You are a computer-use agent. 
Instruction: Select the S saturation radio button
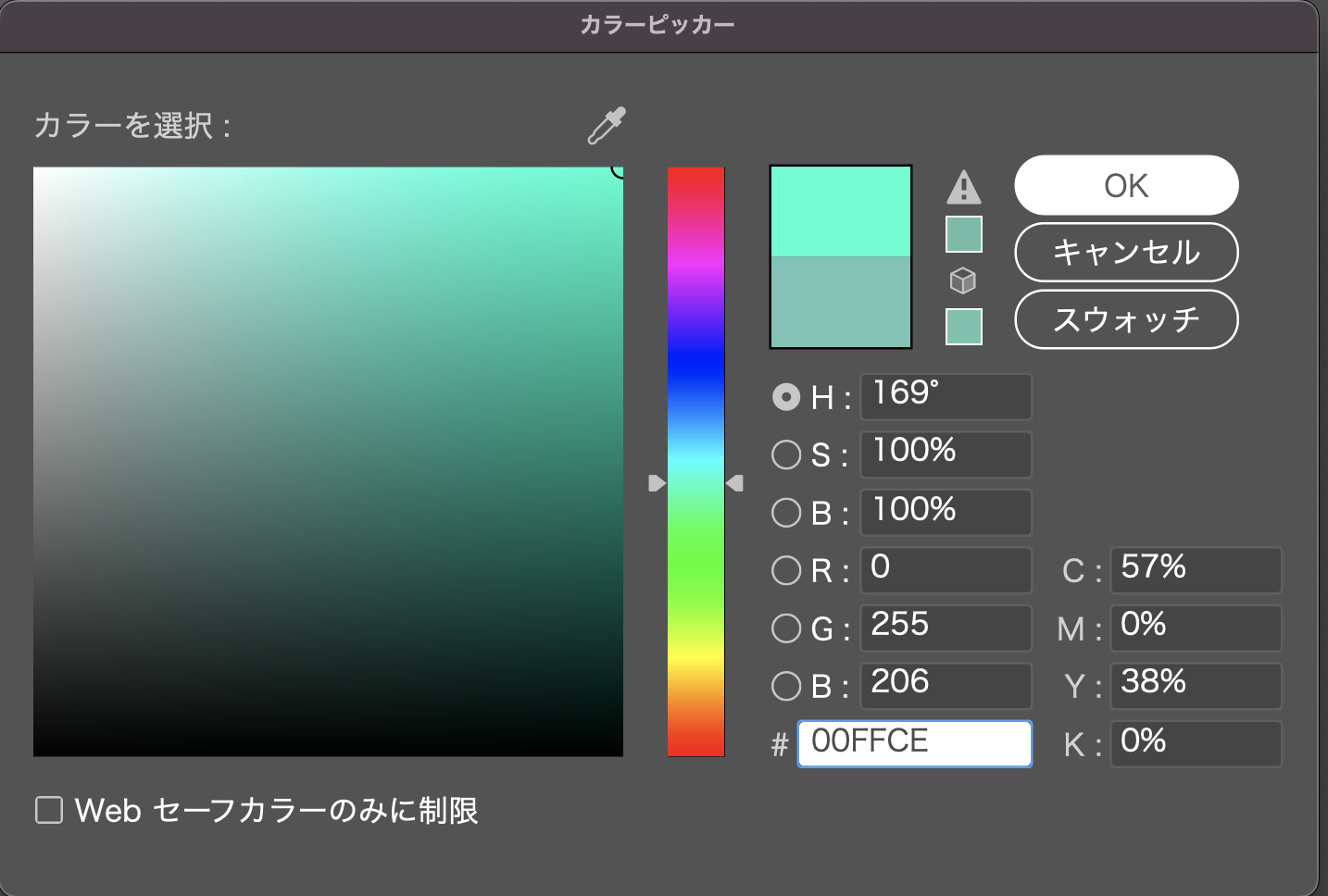point(786,454)
